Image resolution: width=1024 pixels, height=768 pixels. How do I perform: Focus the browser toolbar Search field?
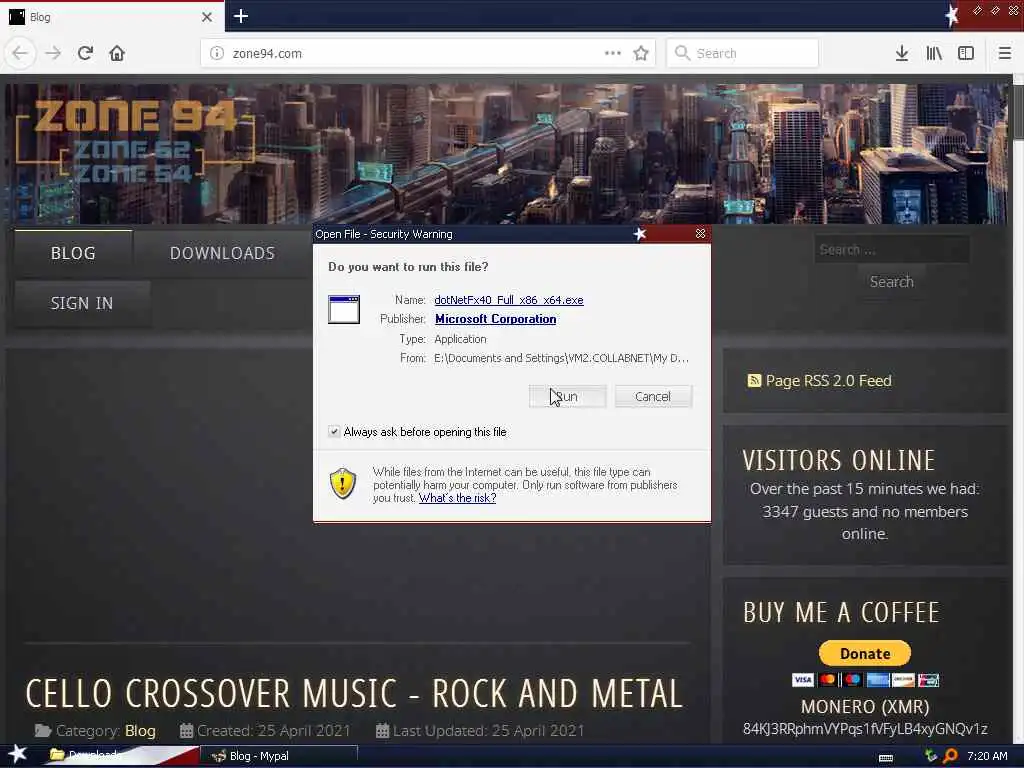[743, 54]
